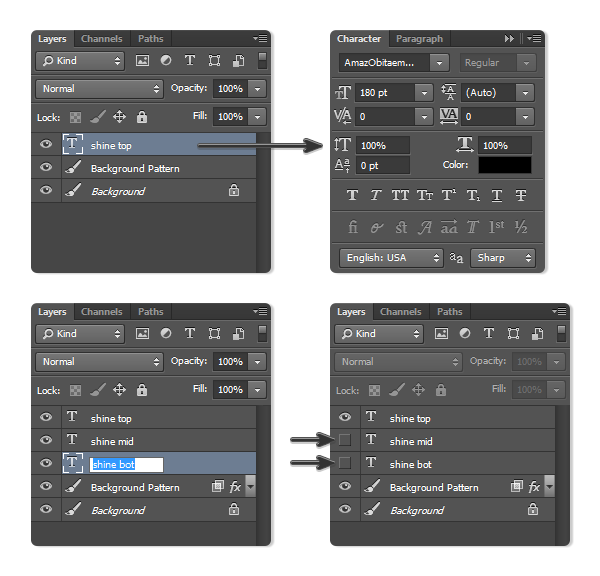
Task: Collapse Character panel with double arrows
Action: point(509,38)
